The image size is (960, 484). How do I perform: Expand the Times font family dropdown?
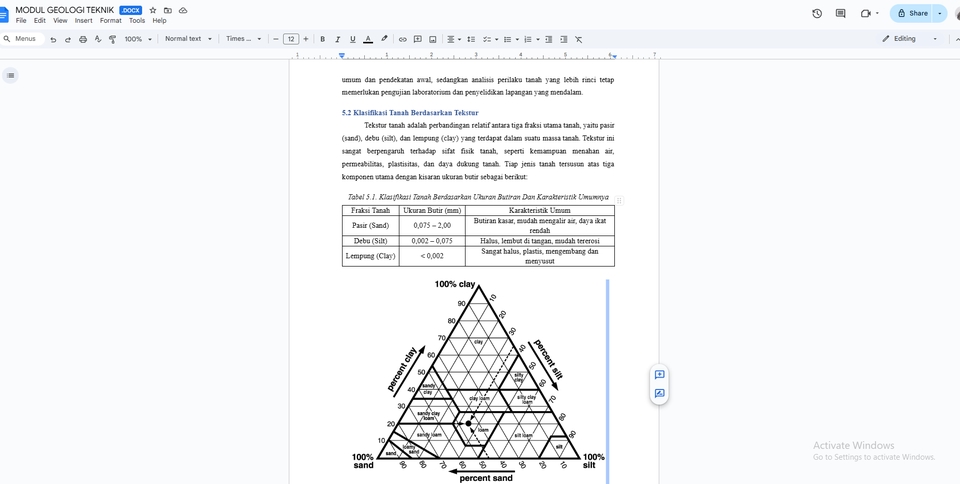pyautogui.click(x=243, y=39)
